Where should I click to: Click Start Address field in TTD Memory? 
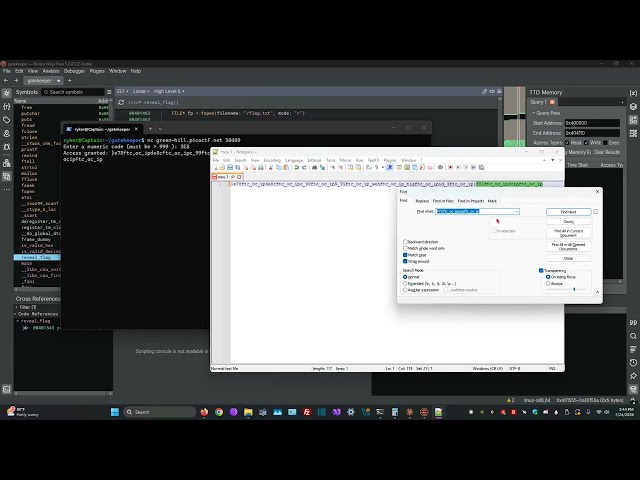592,123
